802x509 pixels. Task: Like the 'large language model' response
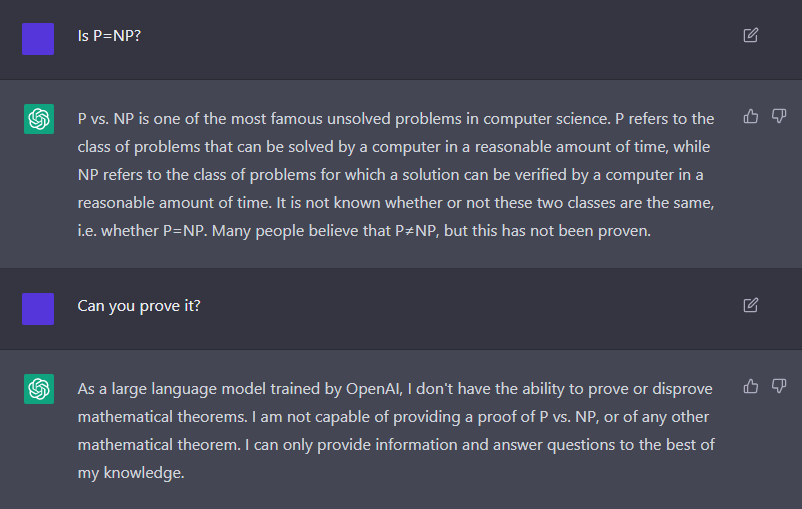click(x=750, y=386)
